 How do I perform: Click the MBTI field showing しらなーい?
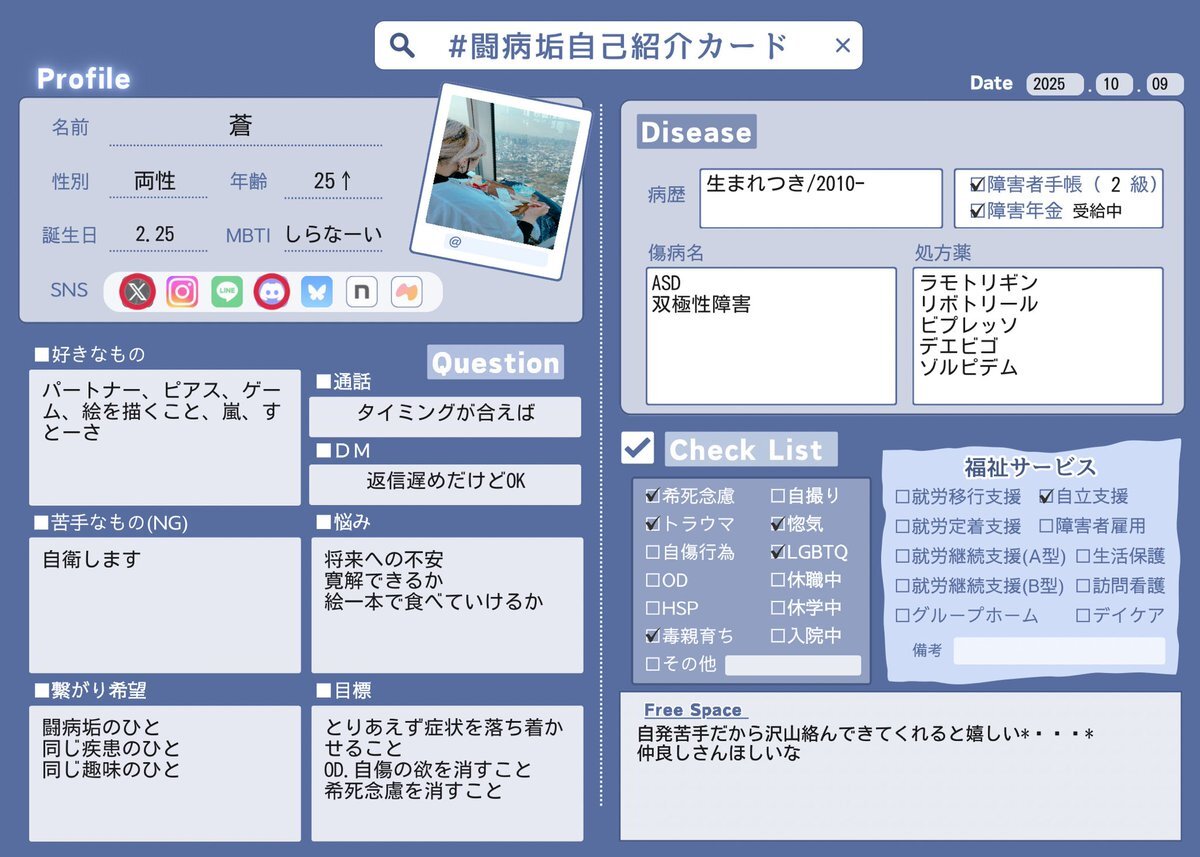pos(333,235)
